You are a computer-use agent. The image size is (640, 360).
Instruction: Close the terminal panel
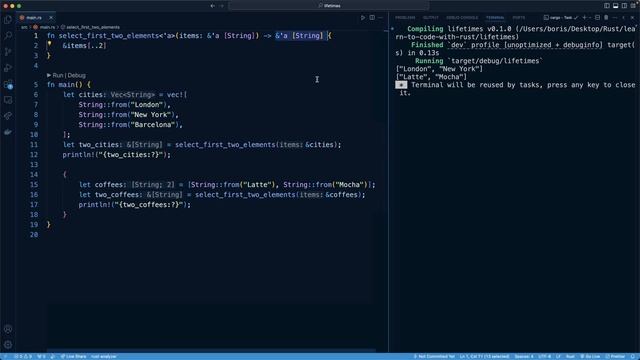[x=633, y=18]
